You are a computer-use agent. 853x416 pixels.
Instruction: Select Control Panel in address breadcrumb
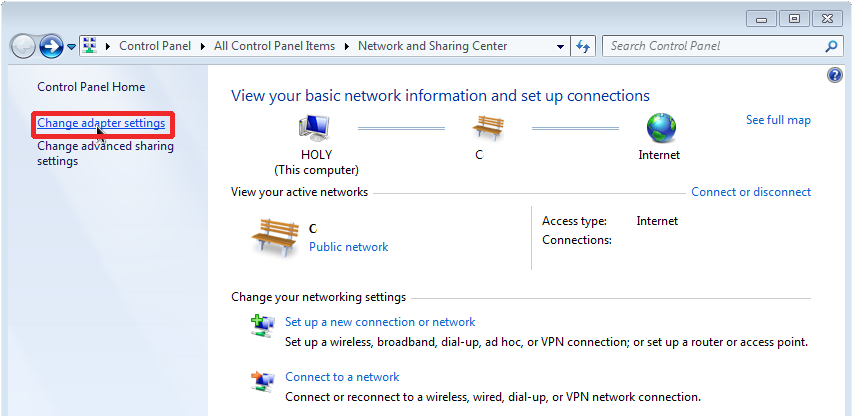click(x=155, y=46)
